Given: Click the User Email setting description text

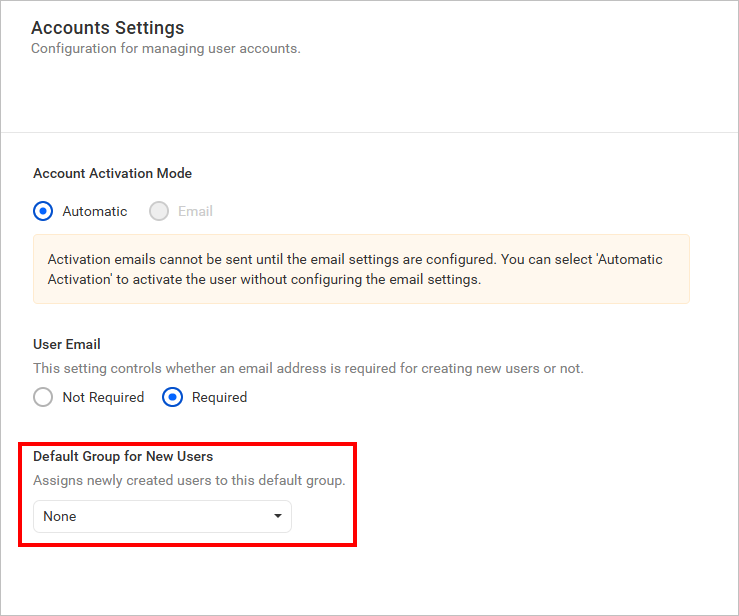Looking at the screenshot, I should click(x=308, y=368).
